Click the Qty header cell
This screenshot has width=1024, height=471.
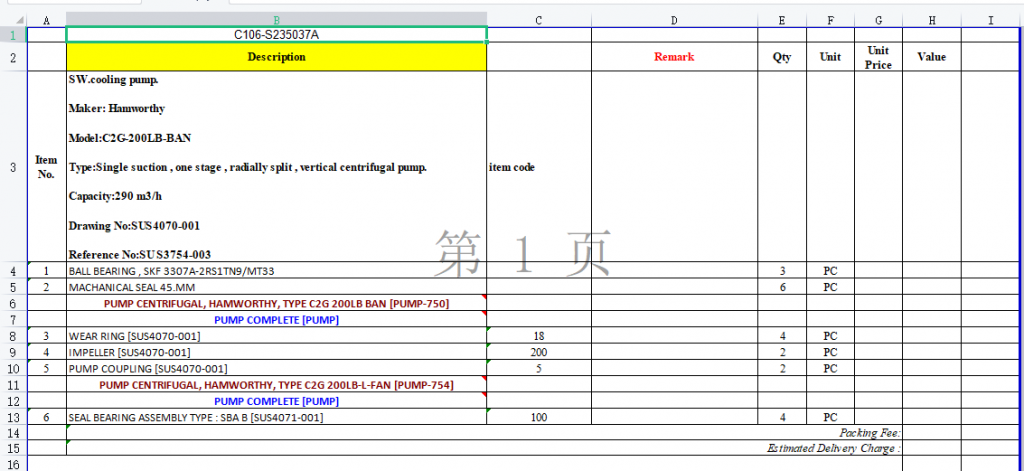pos(782,57)
